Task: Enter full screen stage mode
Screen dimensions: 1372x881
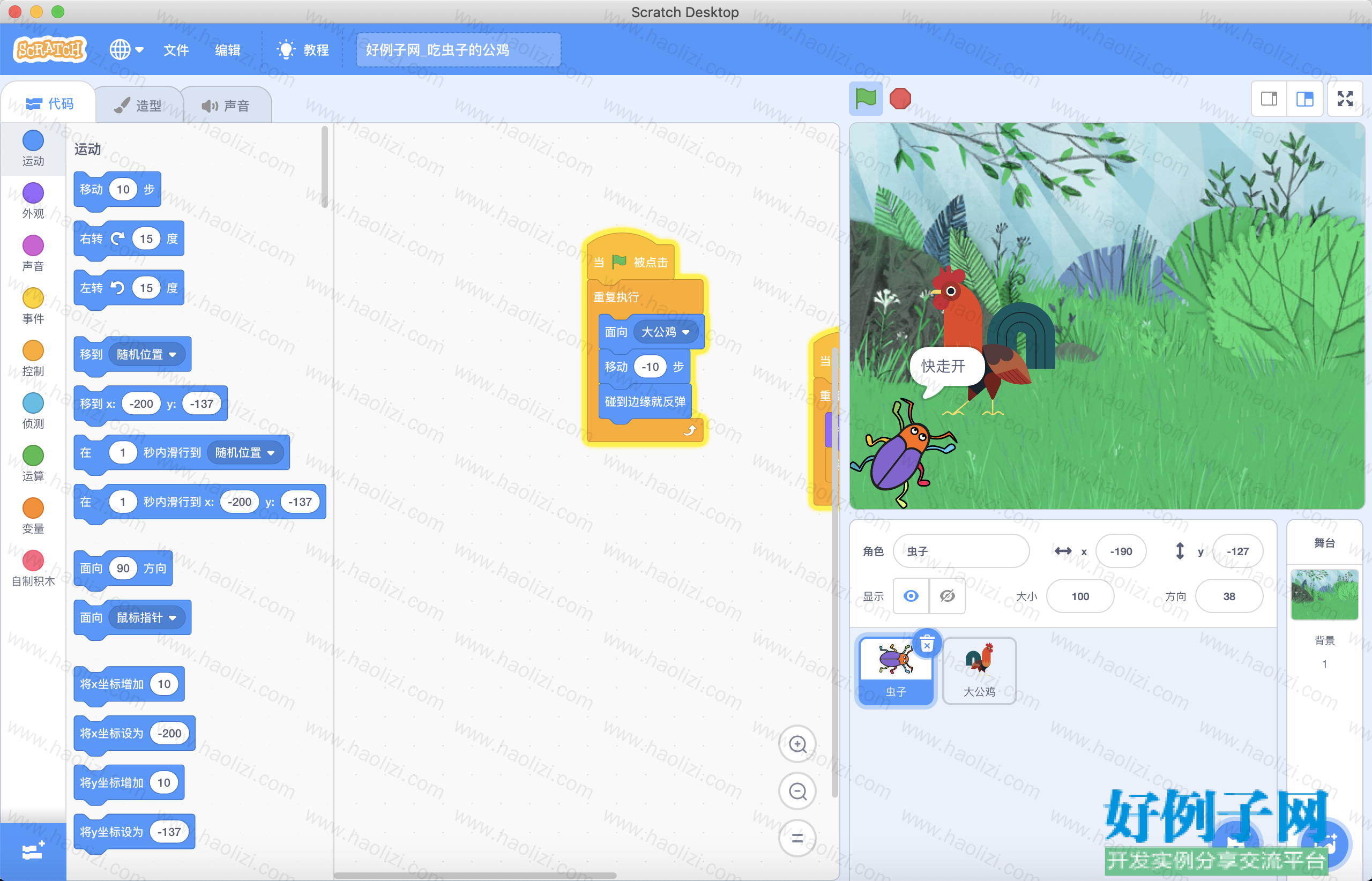Action: tap(1345, 99)
